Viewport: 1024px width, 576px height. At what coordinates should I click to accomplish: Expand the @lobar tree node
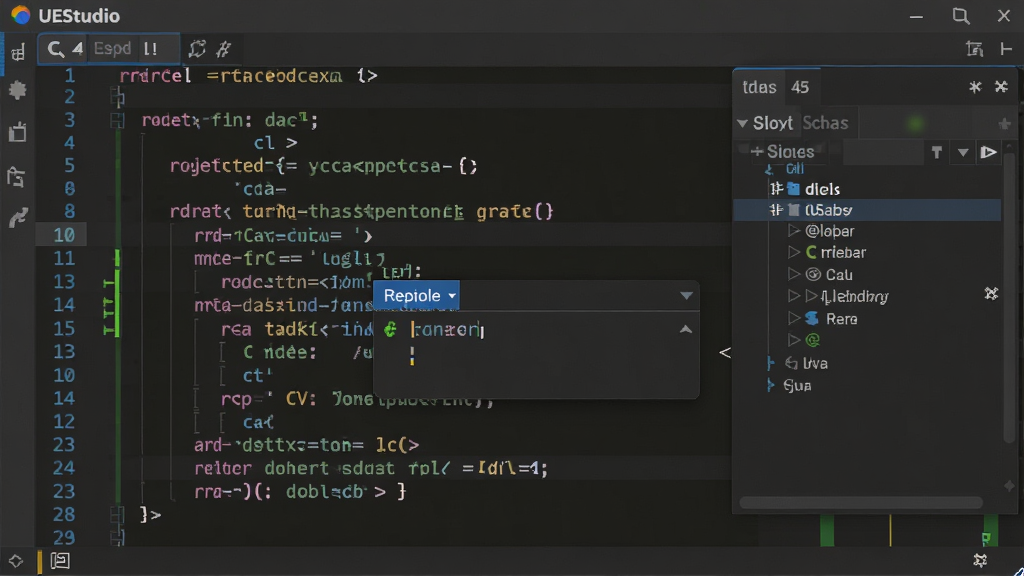[x=794, y=231]
